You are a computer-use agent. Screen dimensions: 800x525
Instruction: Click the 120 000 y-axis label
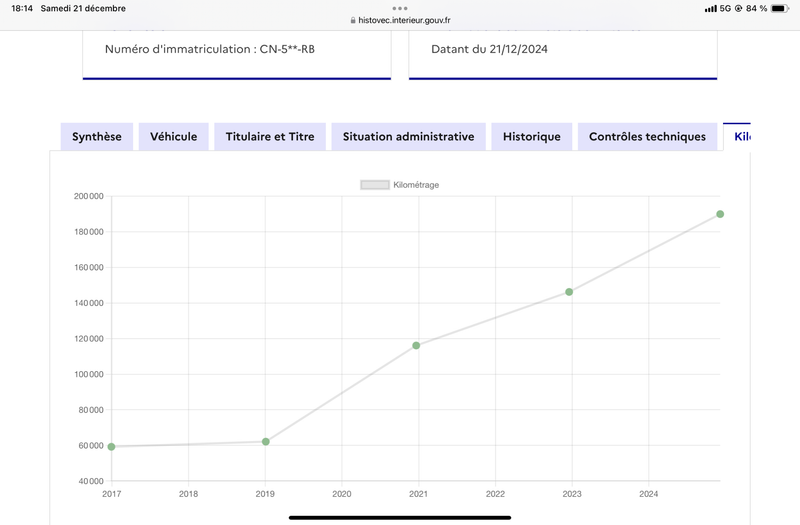tap(89, 339)
